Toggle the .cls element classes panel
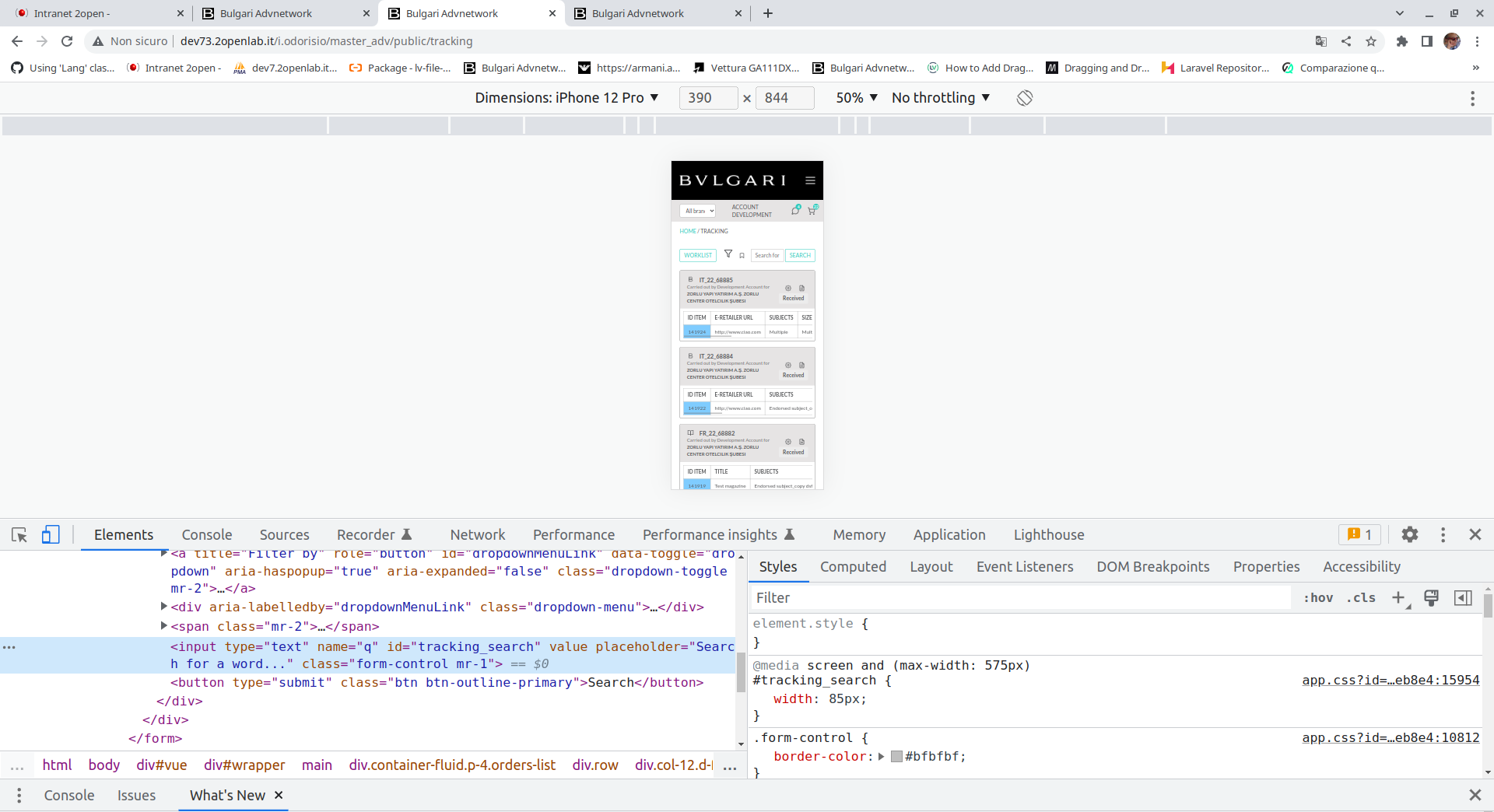Screen dimensions: 1494x812 (1362, 598)
